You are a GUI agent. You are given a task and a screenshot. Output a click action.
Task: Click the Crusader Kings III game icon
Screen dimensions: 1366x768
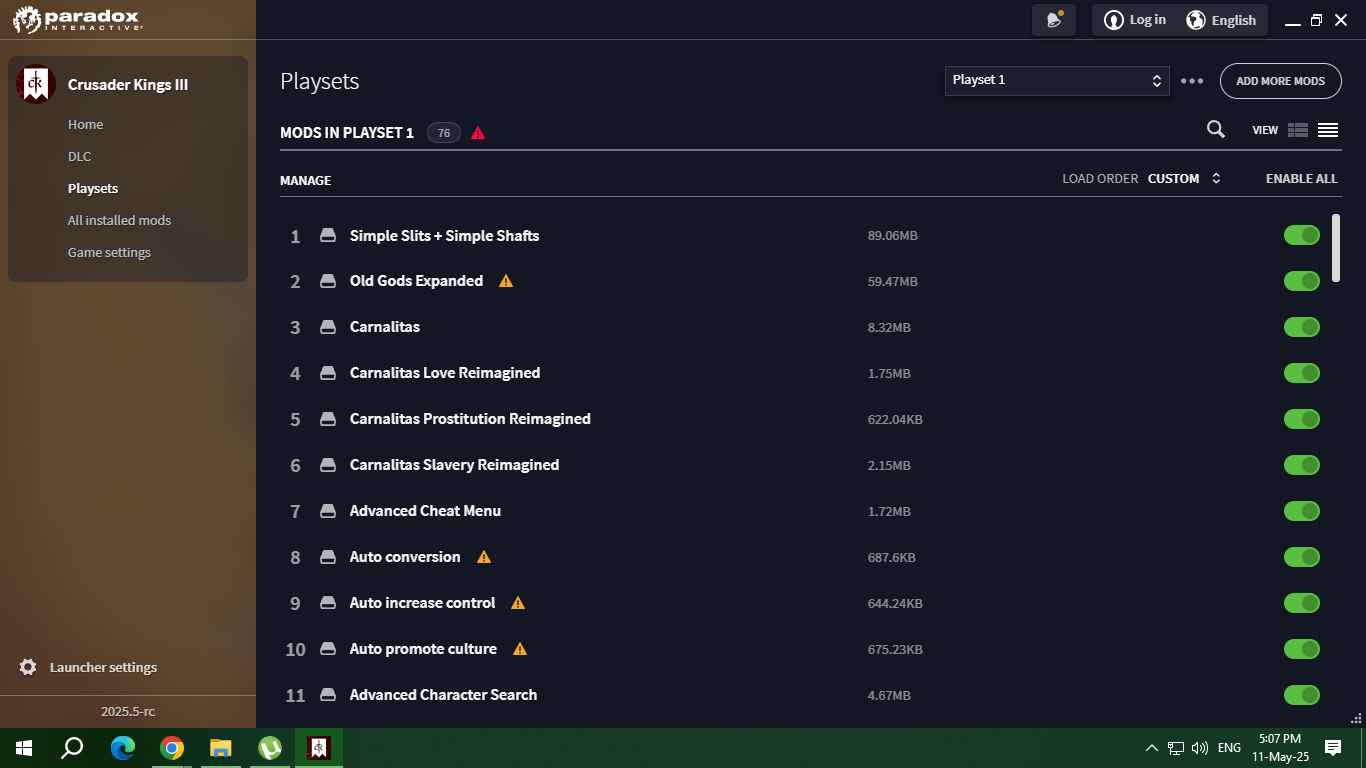point(36,85)
